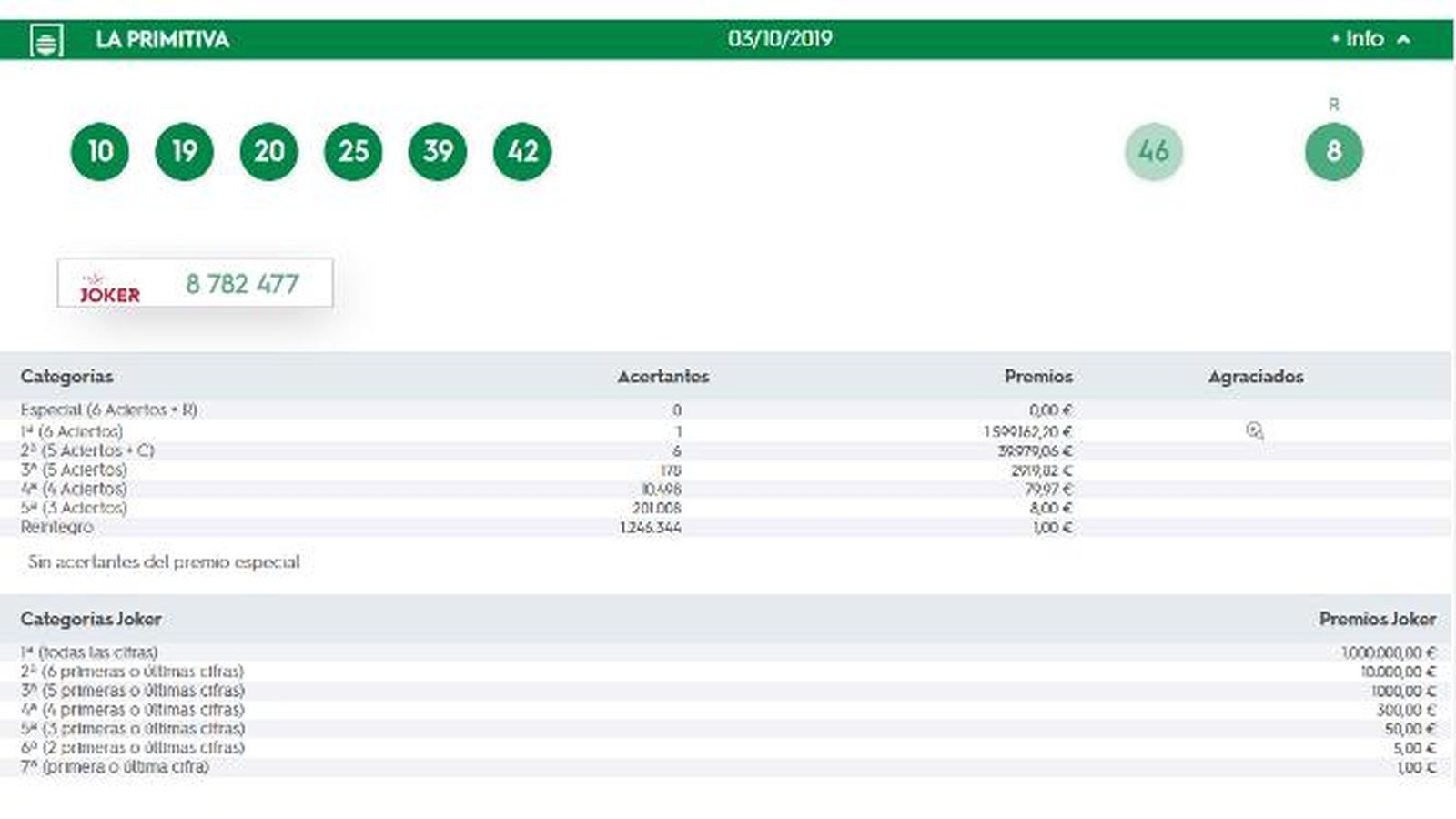This screenshot has width=1456, height=819.
Task: Click the Joker logo in number box
Action: click(x=109, y=288)
